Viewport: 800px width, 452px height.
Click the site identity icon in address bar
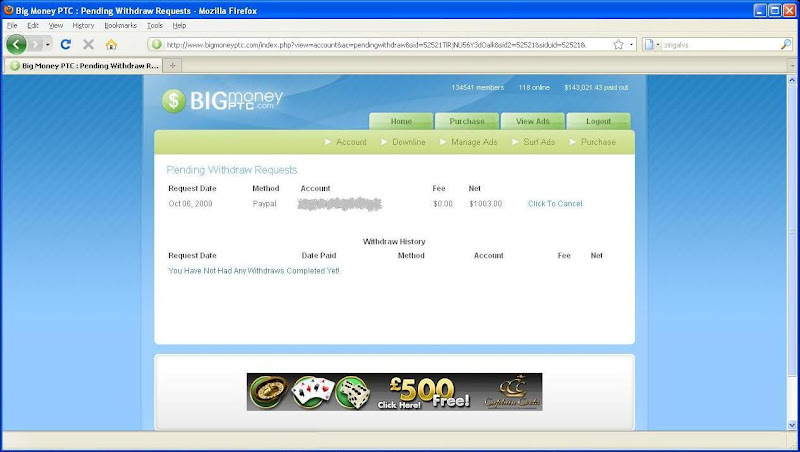coord(157,45)
